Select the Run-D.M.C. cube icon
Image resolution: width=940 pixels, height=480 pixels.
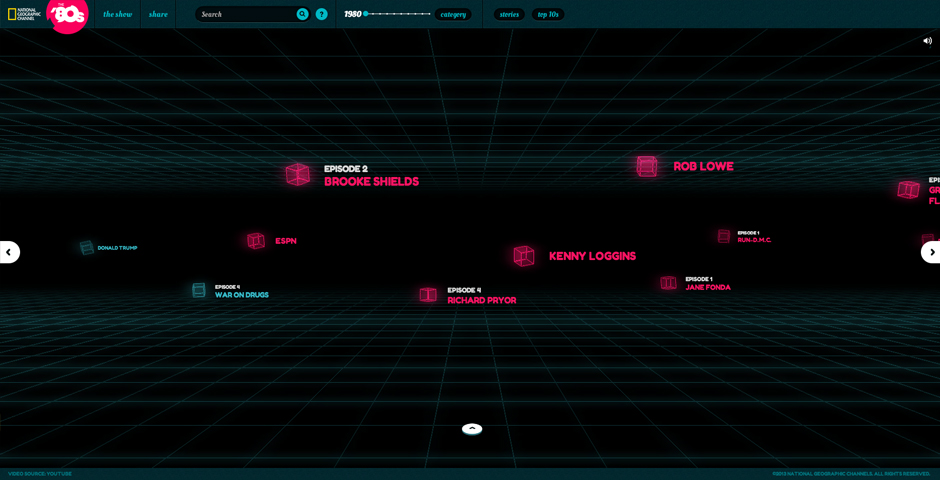724,236
